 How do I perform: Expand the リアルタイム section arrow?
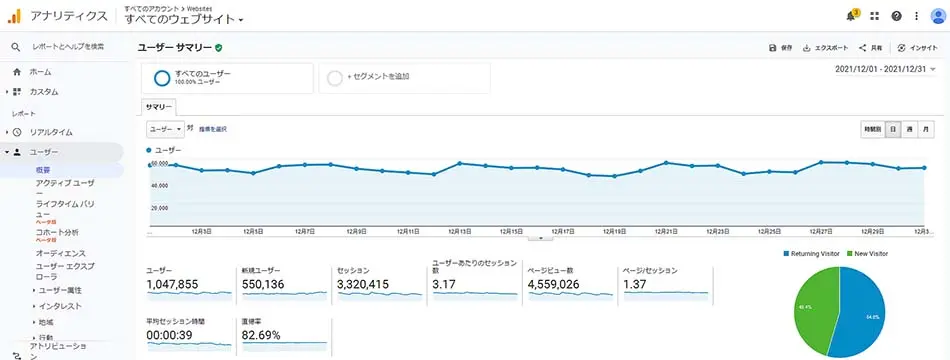click(x=7, y=132)
